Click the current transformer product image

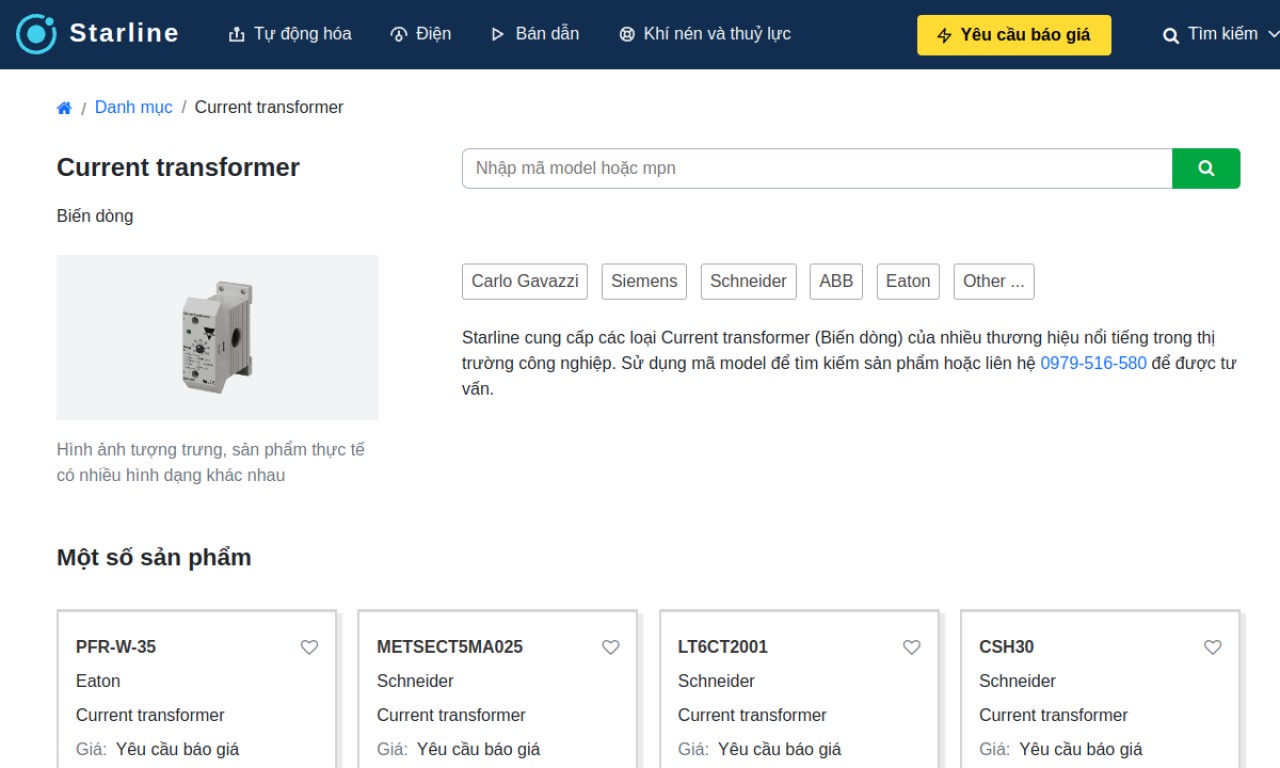coord(218,337)
